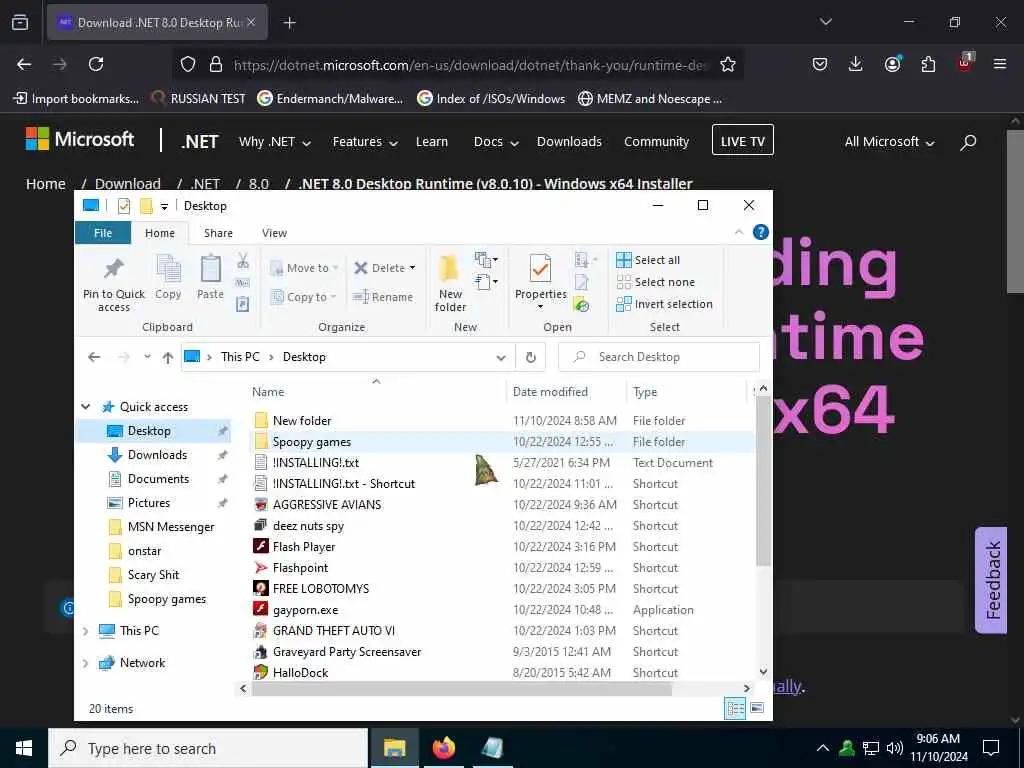Open Firefox downloads panel icon

[856, 64]
